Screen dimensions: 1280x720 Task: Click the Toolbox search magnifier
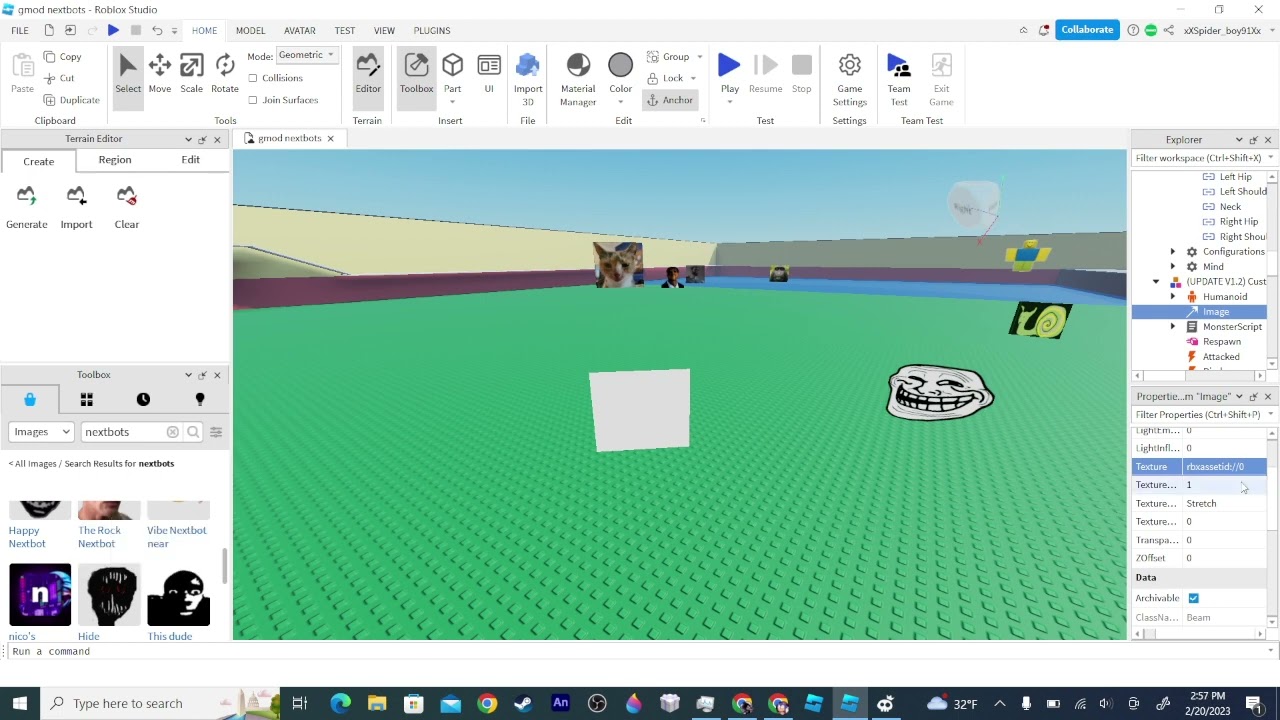tap(193, 432)
